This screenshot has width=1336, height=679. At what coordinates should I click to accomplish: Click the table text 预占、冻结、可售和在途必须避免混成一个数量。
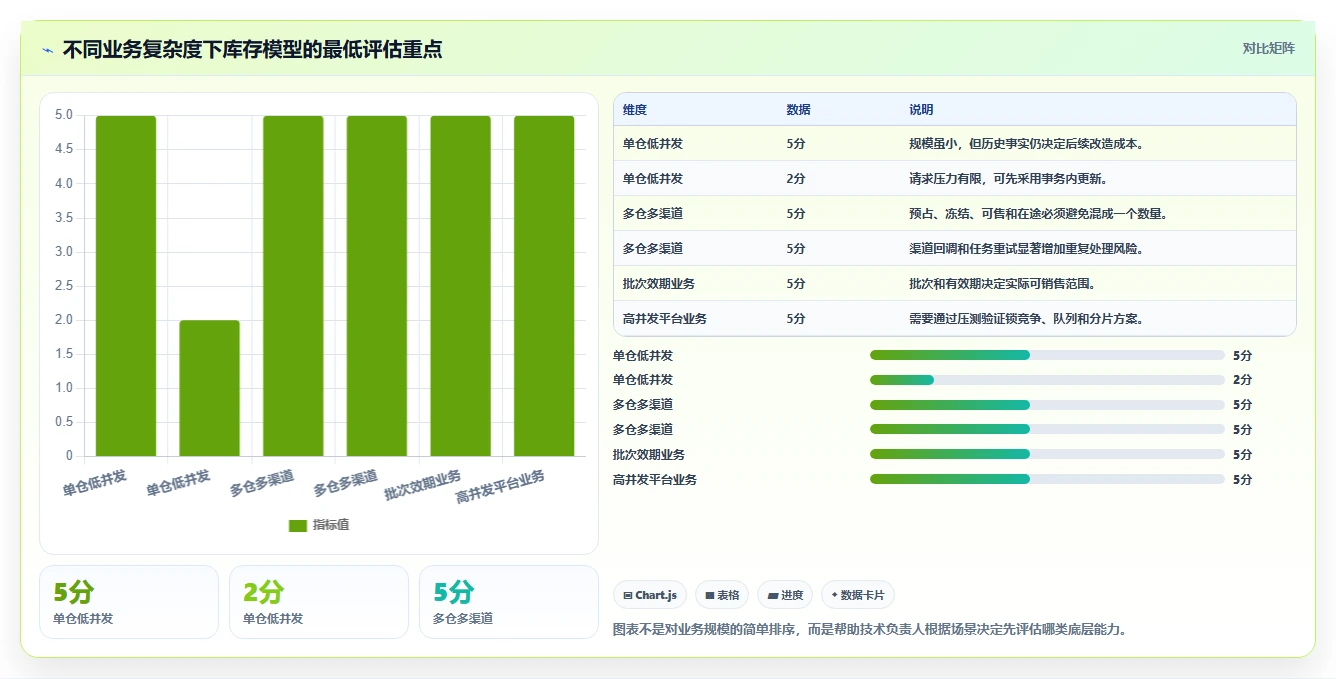click(x=1039, y=214)
